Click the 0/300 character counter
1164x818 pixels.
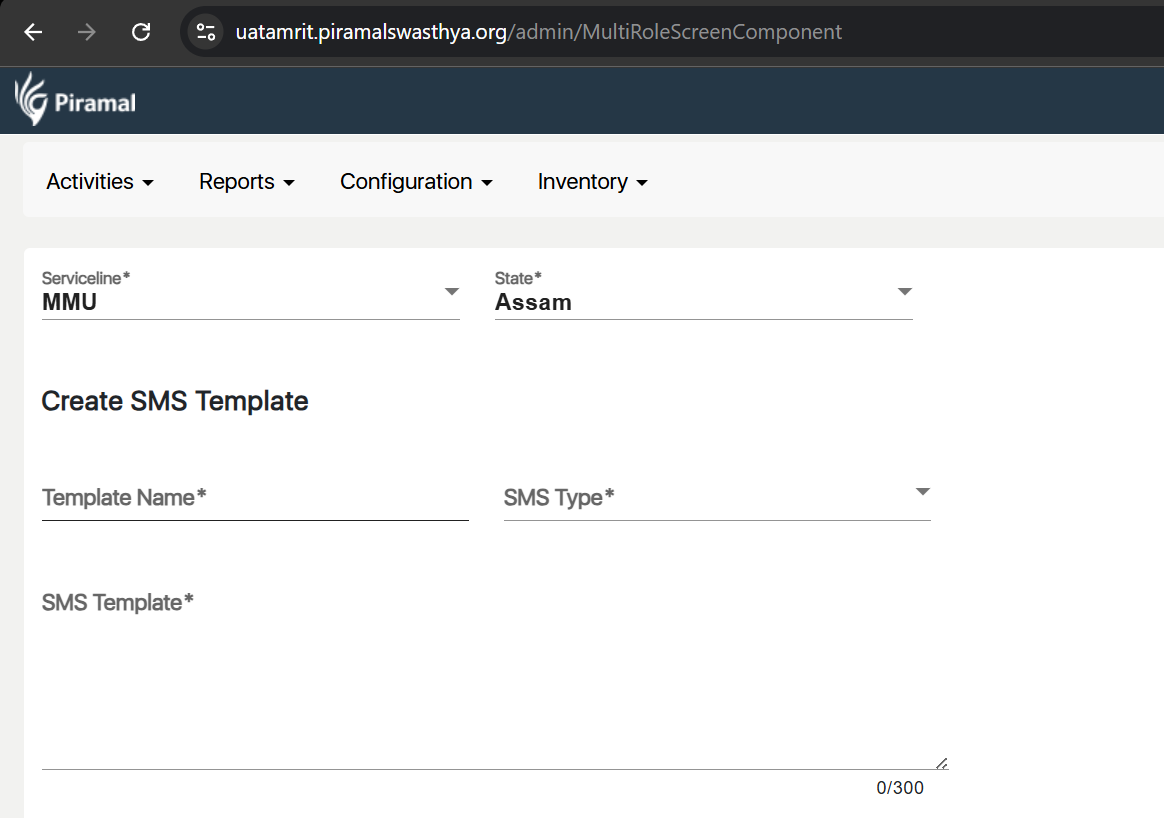point(900,788)
